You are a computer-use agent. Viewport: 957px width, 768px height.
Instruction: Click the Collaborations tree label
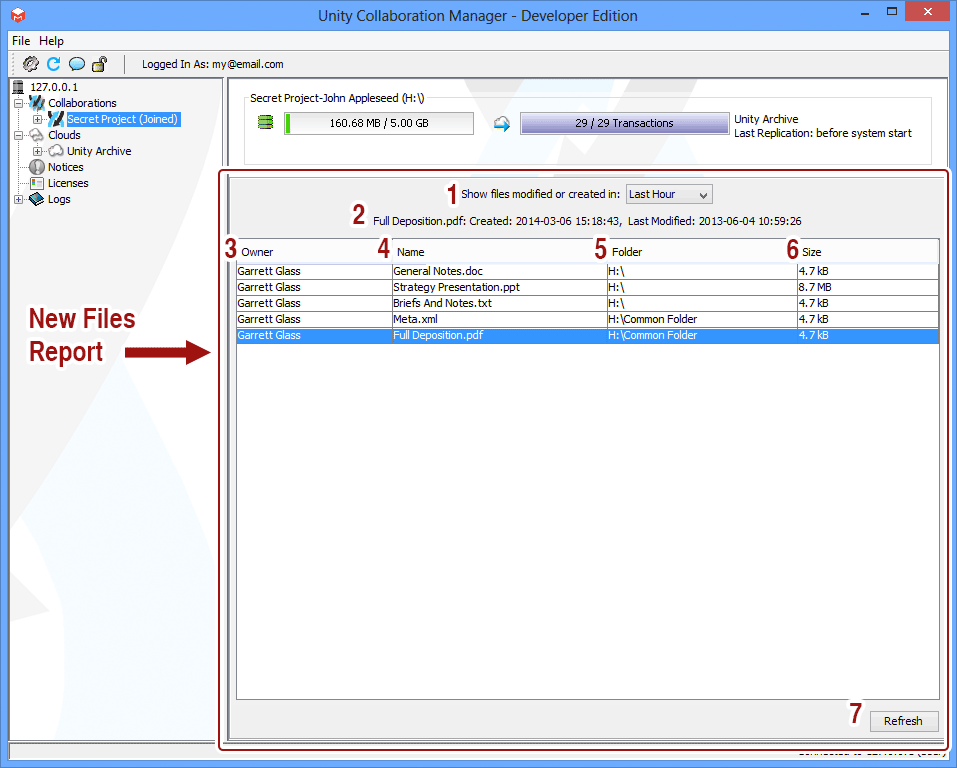point(82,103)
